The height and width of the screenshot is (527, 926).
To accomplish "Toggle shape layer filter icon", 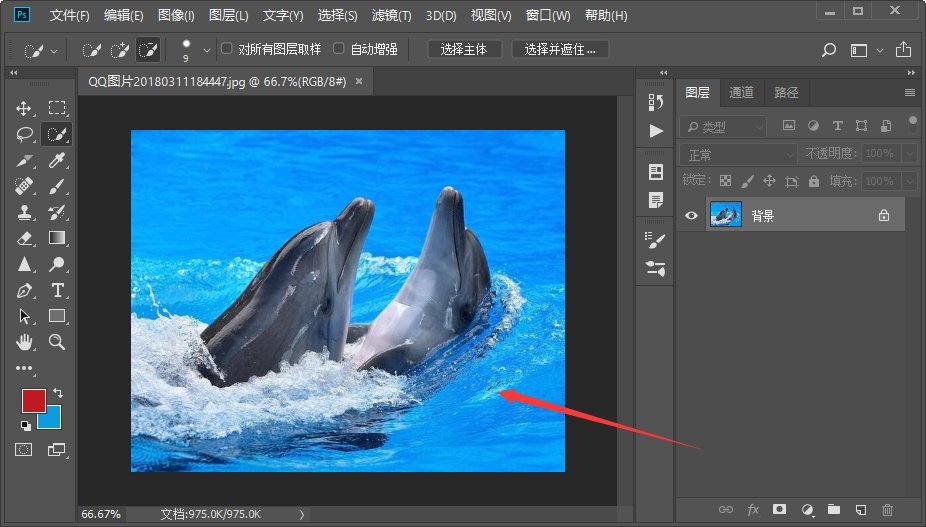I will tap(862, 125).
